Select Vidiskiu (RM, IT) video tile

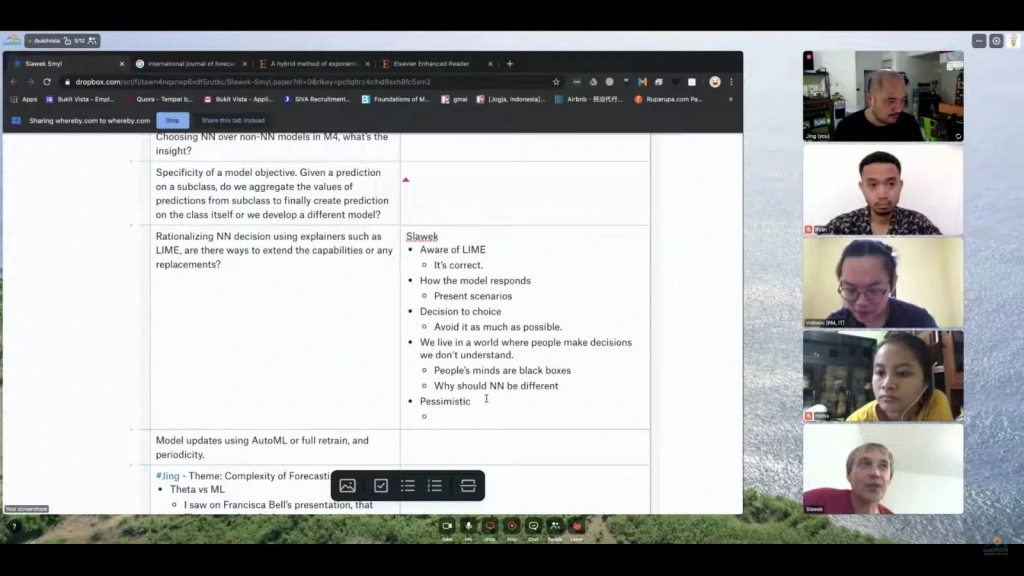click(883, 282)
